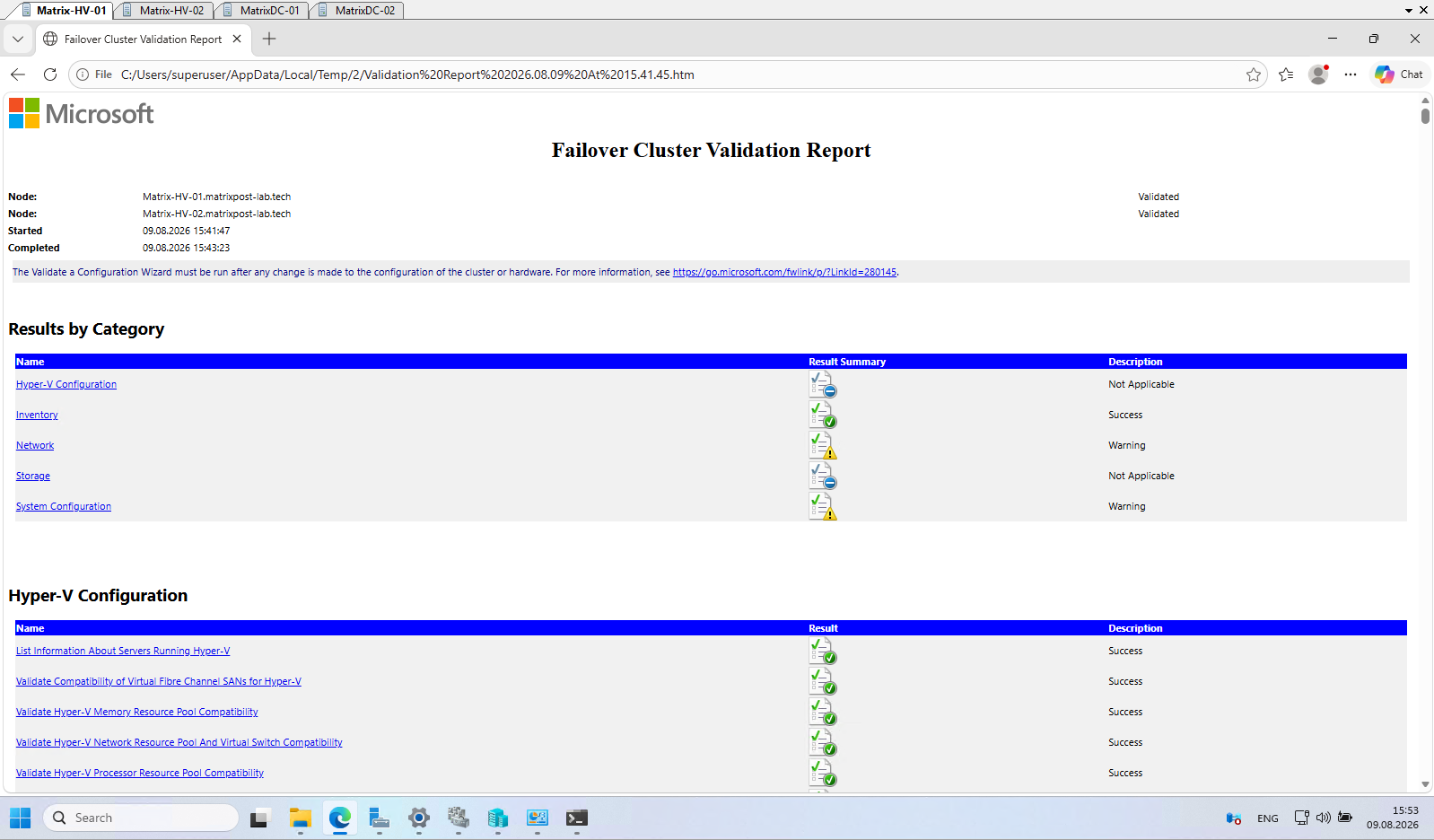Viewport: 1434px width, 840px height.
Task: Click the browser Back arrow
Action: pos(18,74)
